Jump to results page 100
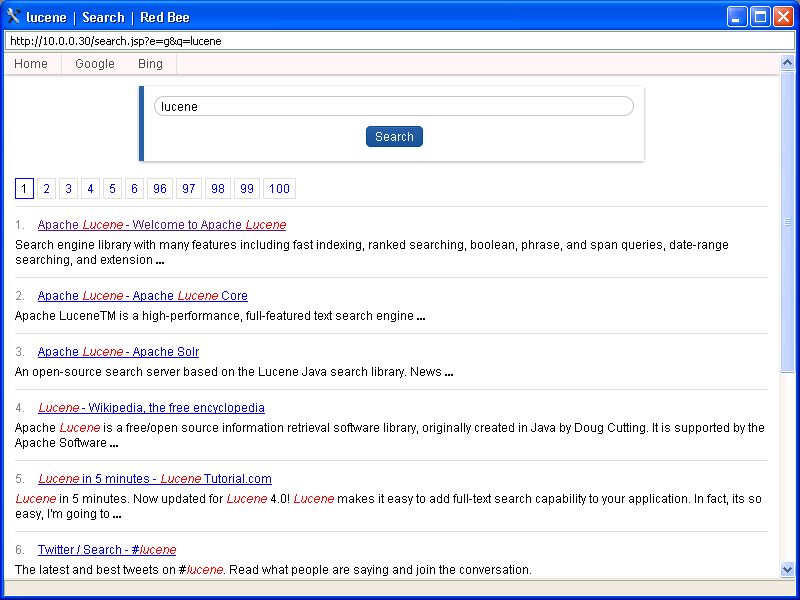800x600 pixels. tap(280, 188)
